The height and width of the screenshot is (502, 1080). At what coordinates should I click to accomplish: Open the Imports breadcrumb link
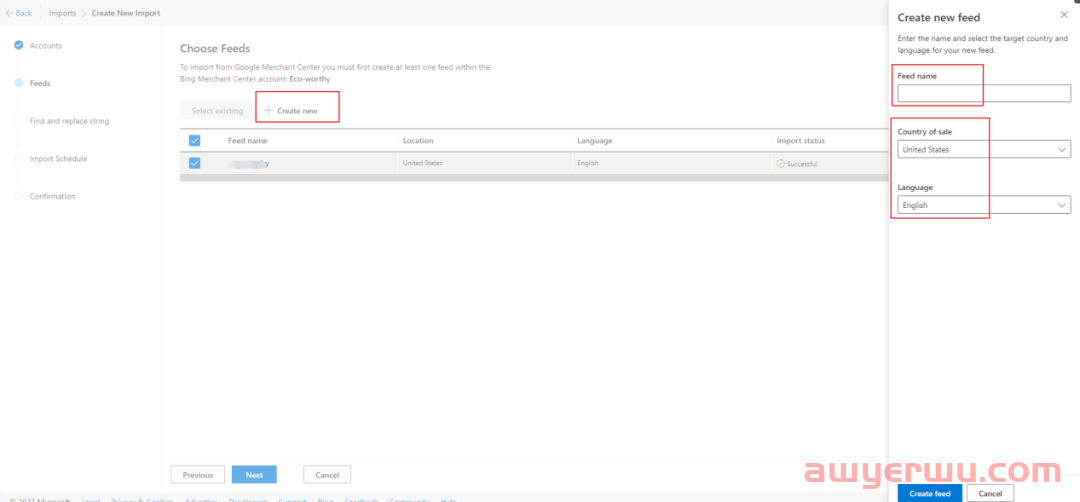pyautogui.click(x=63, y=13)
